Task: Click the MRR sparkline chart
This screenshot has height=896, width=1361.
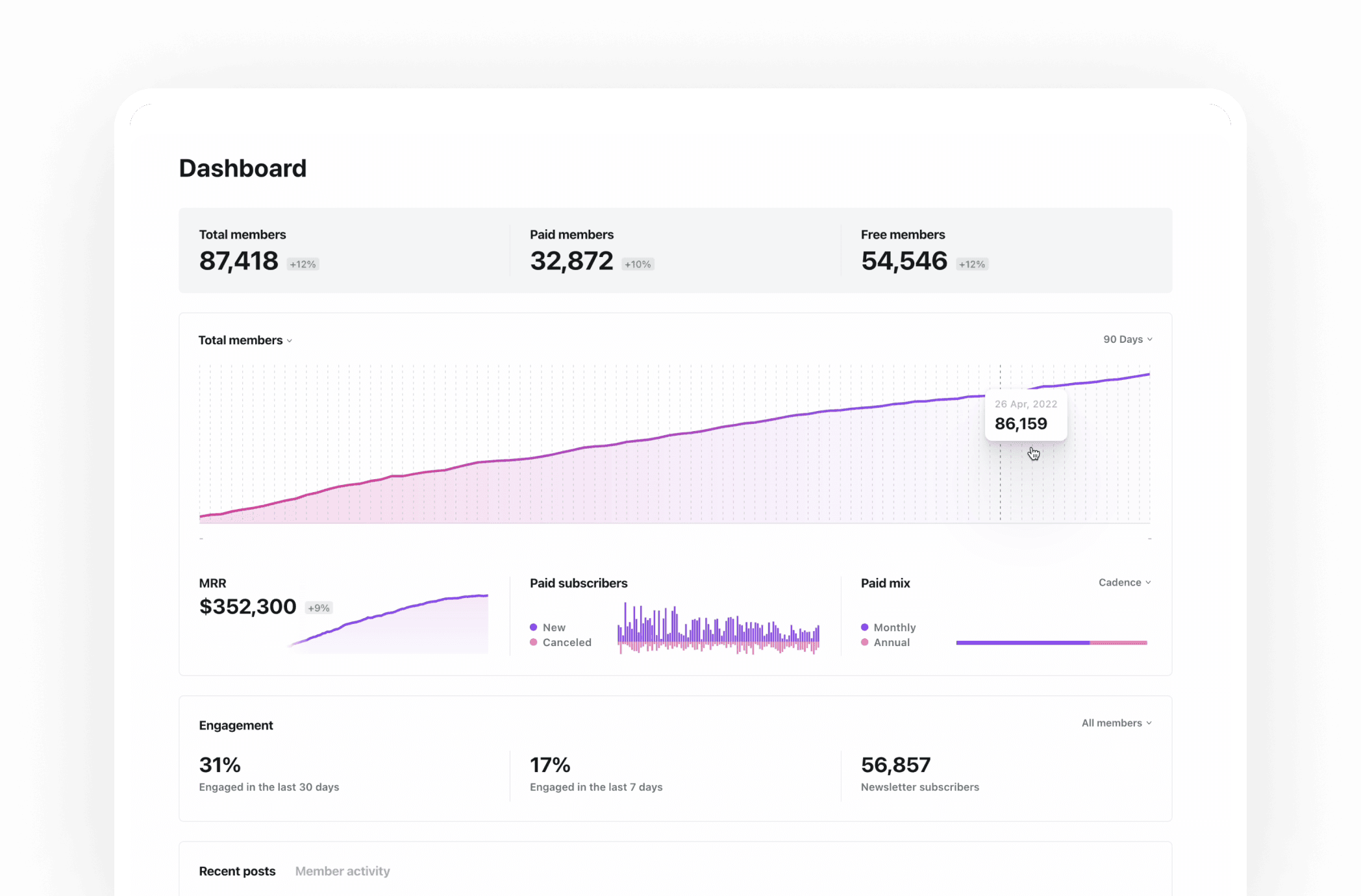Action: tap(388, 623)
